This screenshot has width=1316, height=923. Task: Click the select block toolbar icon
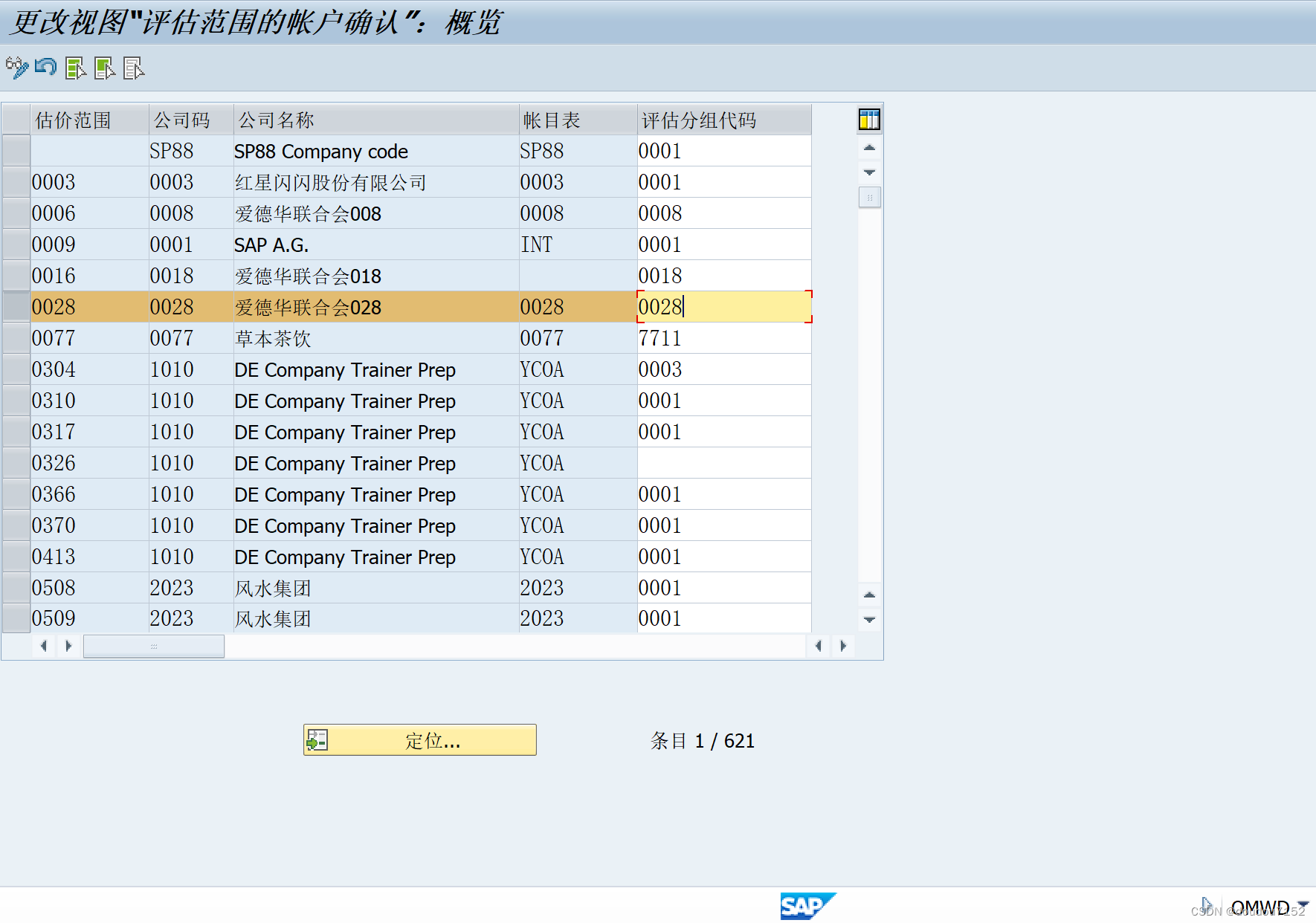104,68
